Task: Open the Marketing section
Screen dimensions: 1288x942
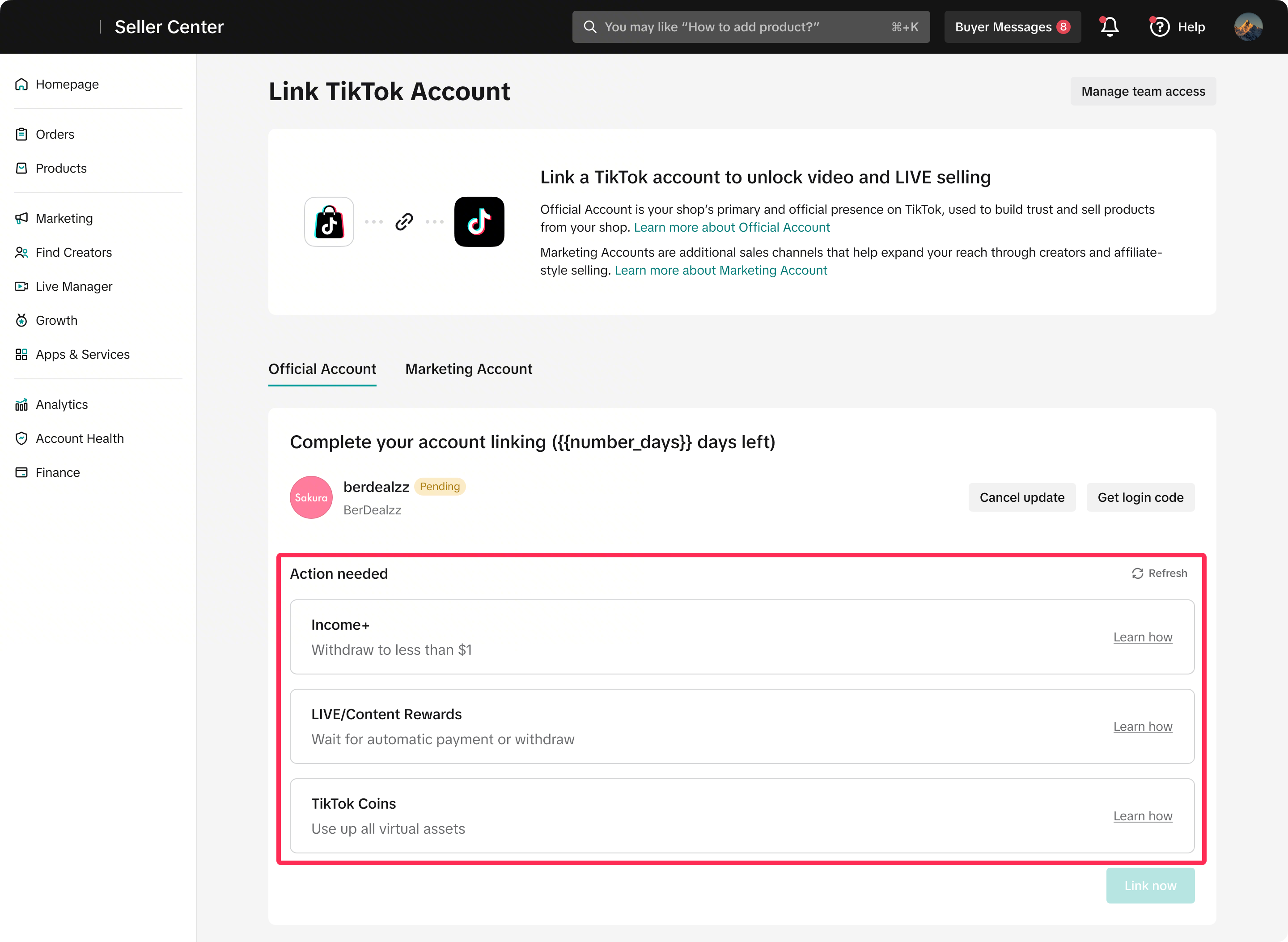Action: pos(54,218)
